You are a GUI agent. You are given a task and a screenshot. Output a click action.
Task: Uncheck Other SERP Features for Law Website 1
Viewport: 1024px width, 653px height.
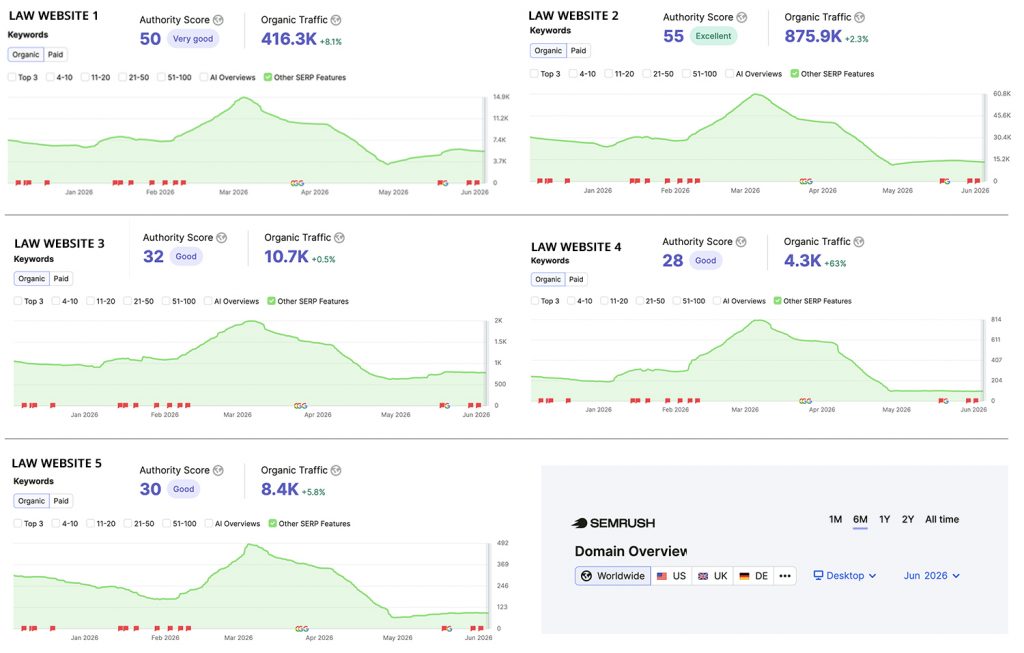[268, 77]
